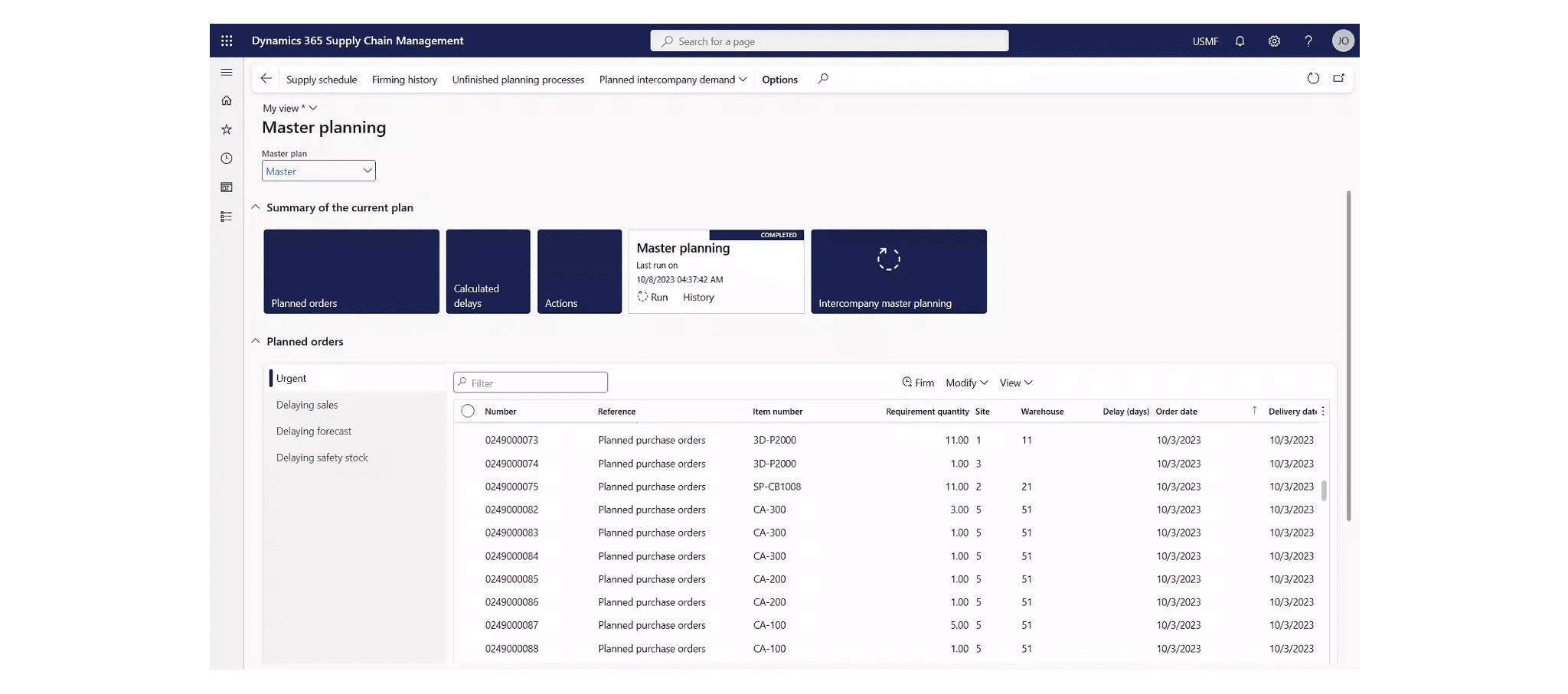Select order number 0249000085
This screenshot has height=694, width=1568.
point(511,579)
